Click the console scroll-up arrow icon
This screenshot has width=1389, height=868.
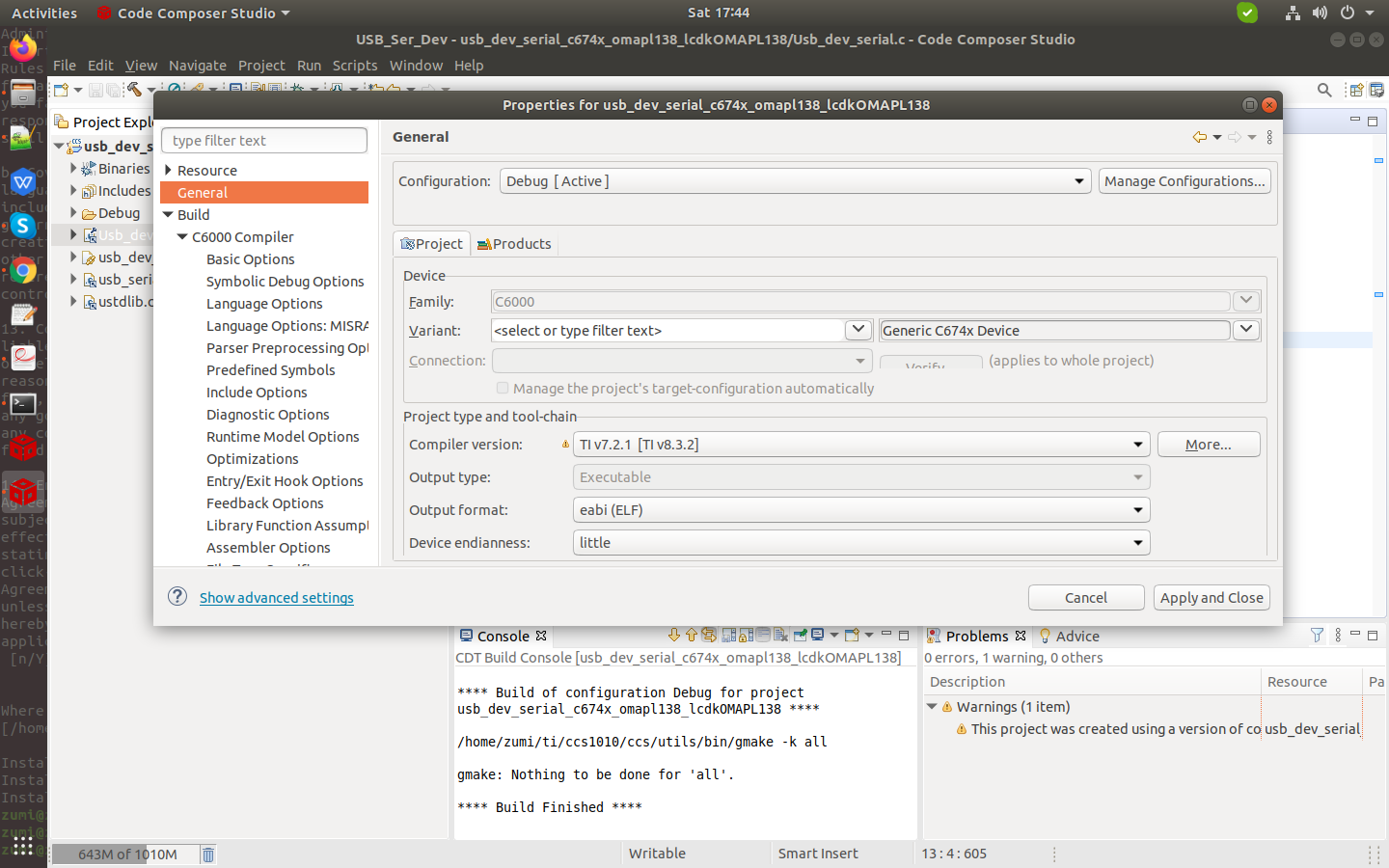pyautogui.click(x=692, y=635)
